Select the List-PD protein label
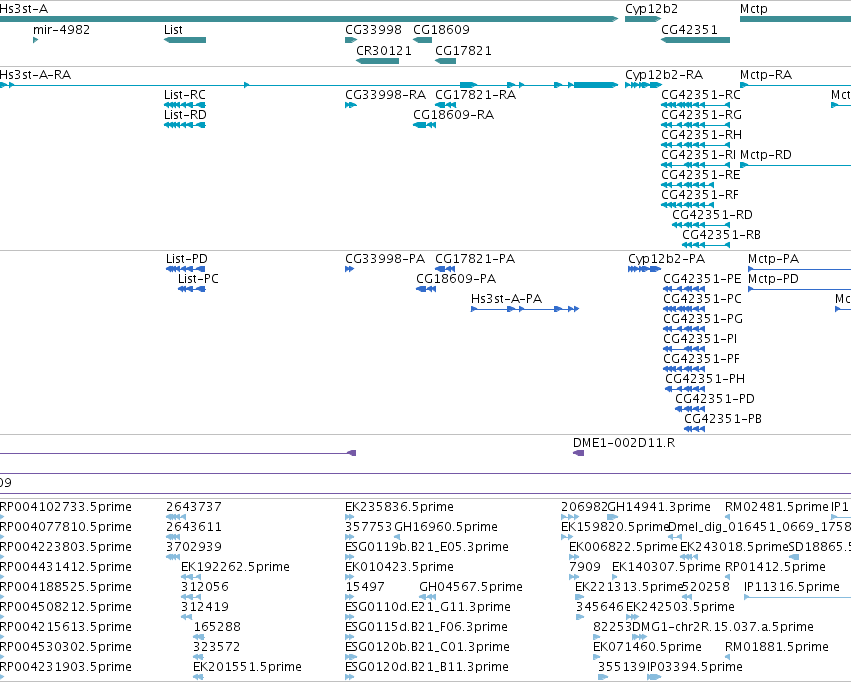Viewport: 851px width, 682px height. [187, 259]
